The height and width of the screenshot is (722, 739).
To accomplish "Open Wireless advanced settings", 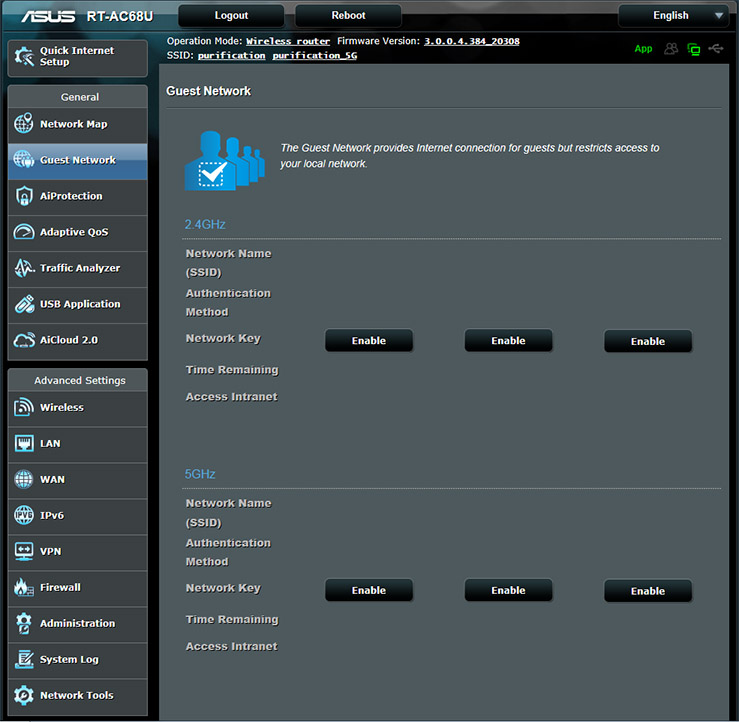I will pos(78,408).
